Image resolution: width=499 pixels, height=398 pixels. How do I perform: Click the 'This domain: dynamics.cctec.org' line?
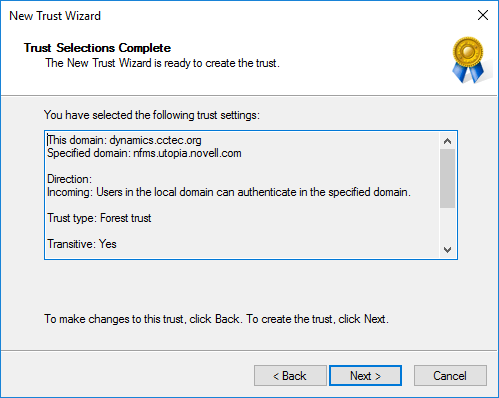(x=124, y=140)
